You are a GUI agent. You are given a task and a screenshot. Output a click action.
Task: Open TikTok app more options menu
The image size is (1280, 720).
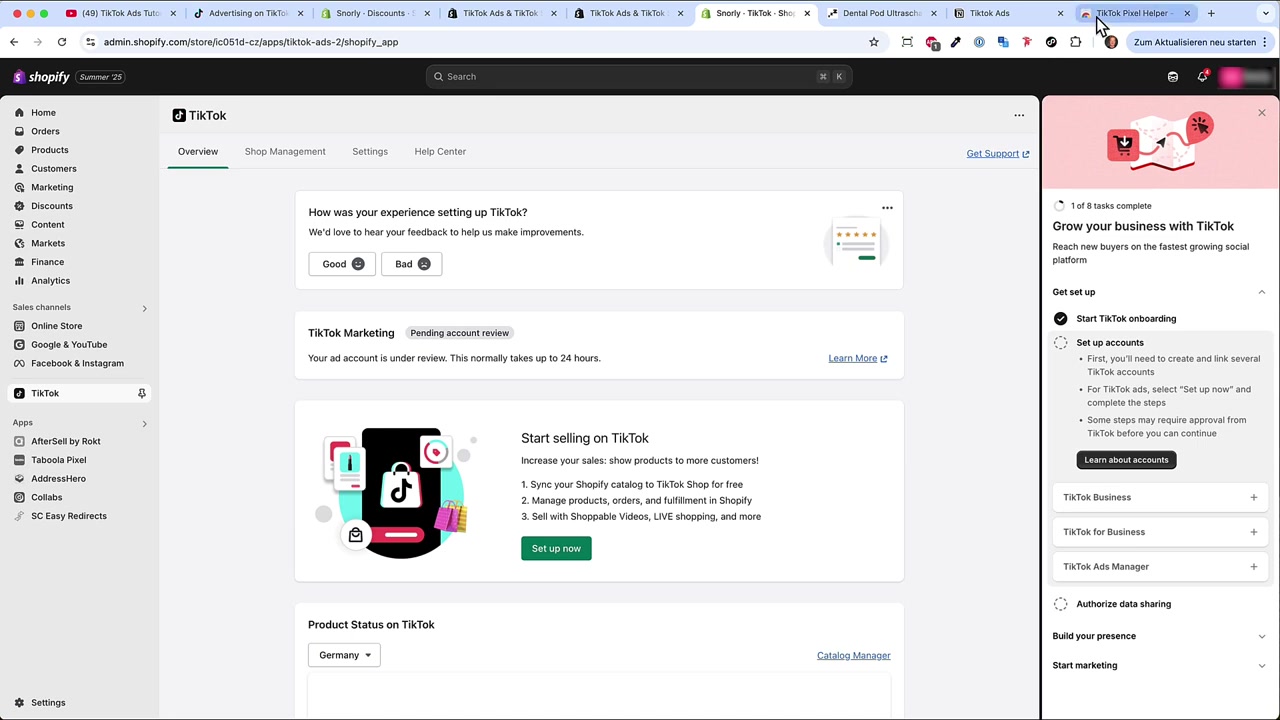[1019, 115]
